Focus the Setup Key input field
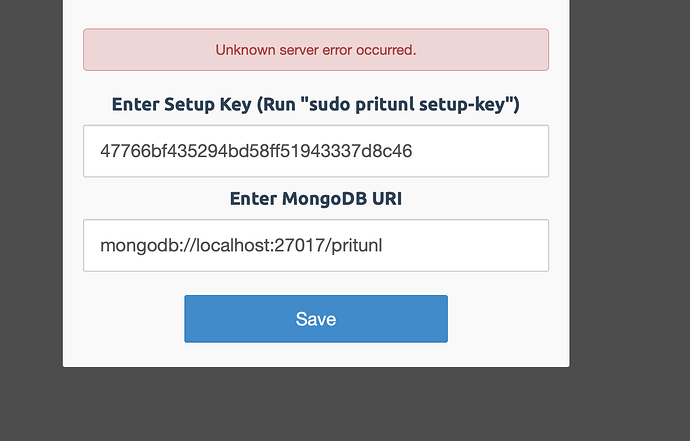 click(316, 151)
